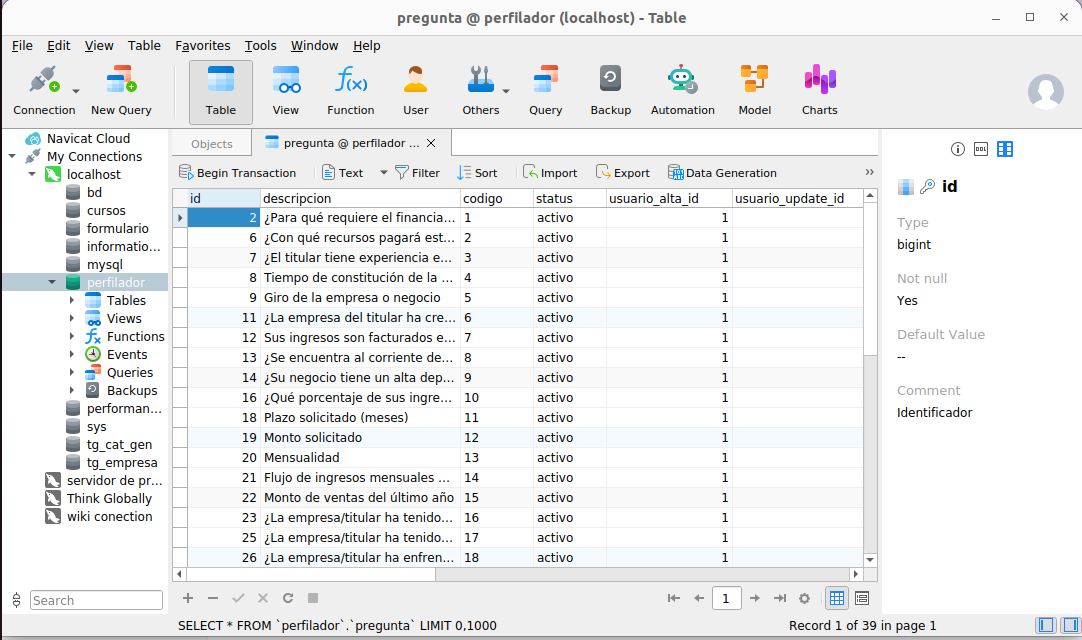This screenshot has height=640, width=1082.
Task: Click the Export button
Action: [622, 173]
